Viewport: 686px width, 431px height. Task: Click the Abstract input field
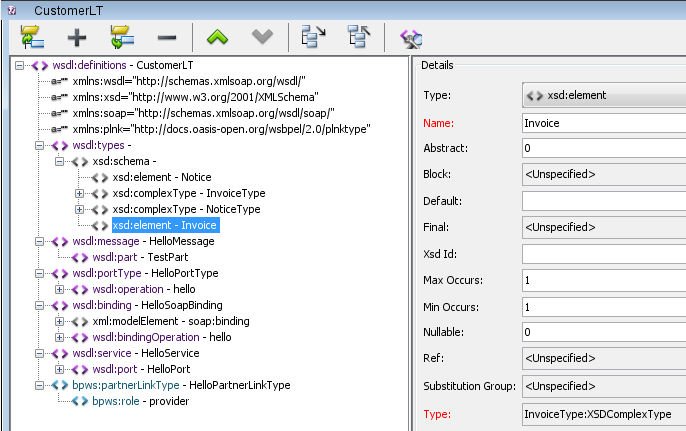604,148
